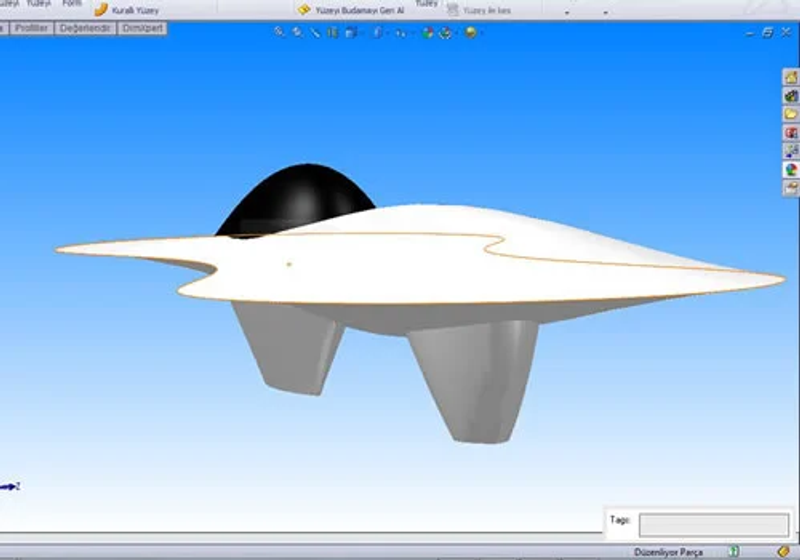The height and width of the screenshot is (560, 800).
Task: Click Zoom to Fit magnifier in view toolbar
Action: (x=279, y=33)
